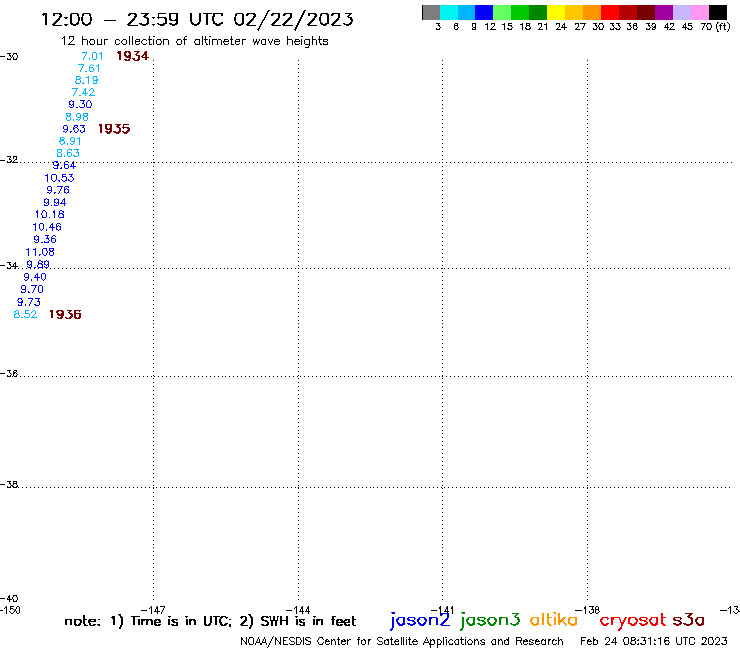Viewport: 740px width, 650px height.
Task: Click the Feb 24 08:31:16 UTC timestamp
Action: tap(654, 641)
